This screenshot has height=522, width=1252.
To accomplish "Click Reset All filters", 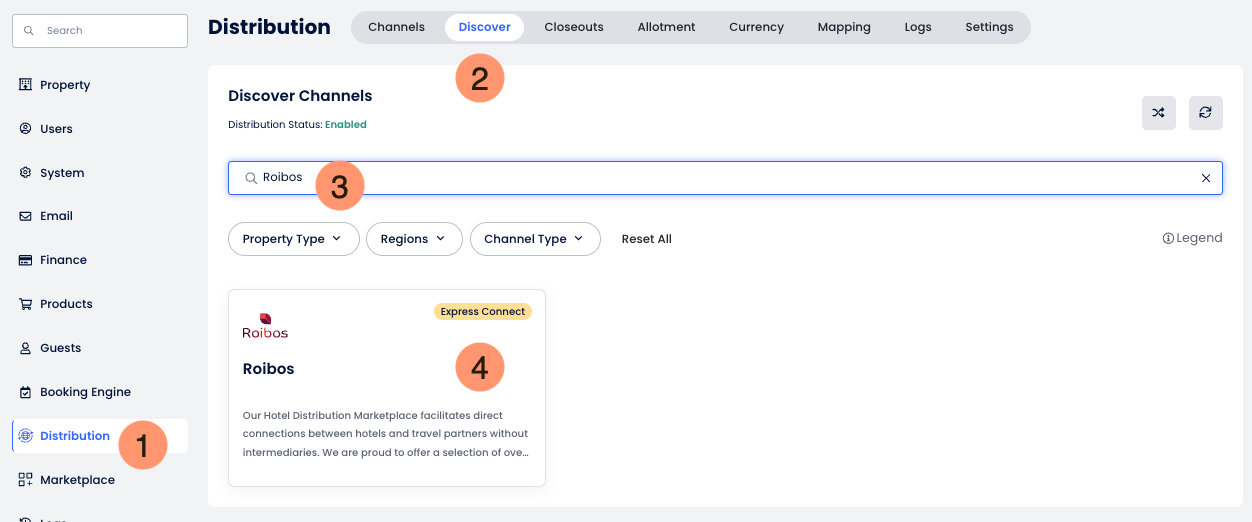I will 646,239.
